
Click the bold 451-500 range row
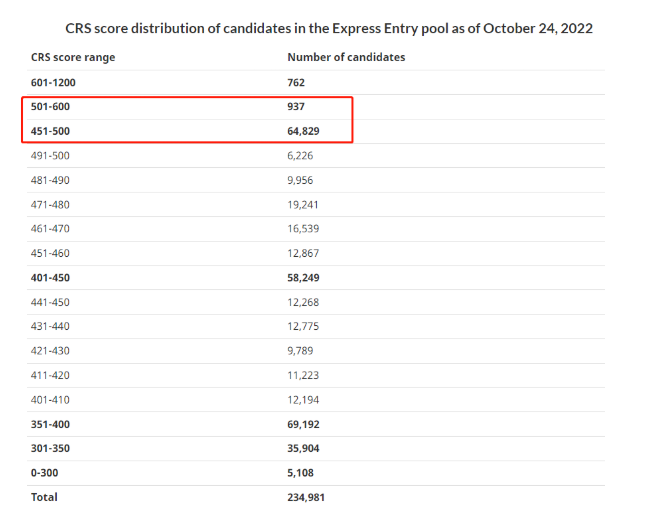[x=316, y=131]
